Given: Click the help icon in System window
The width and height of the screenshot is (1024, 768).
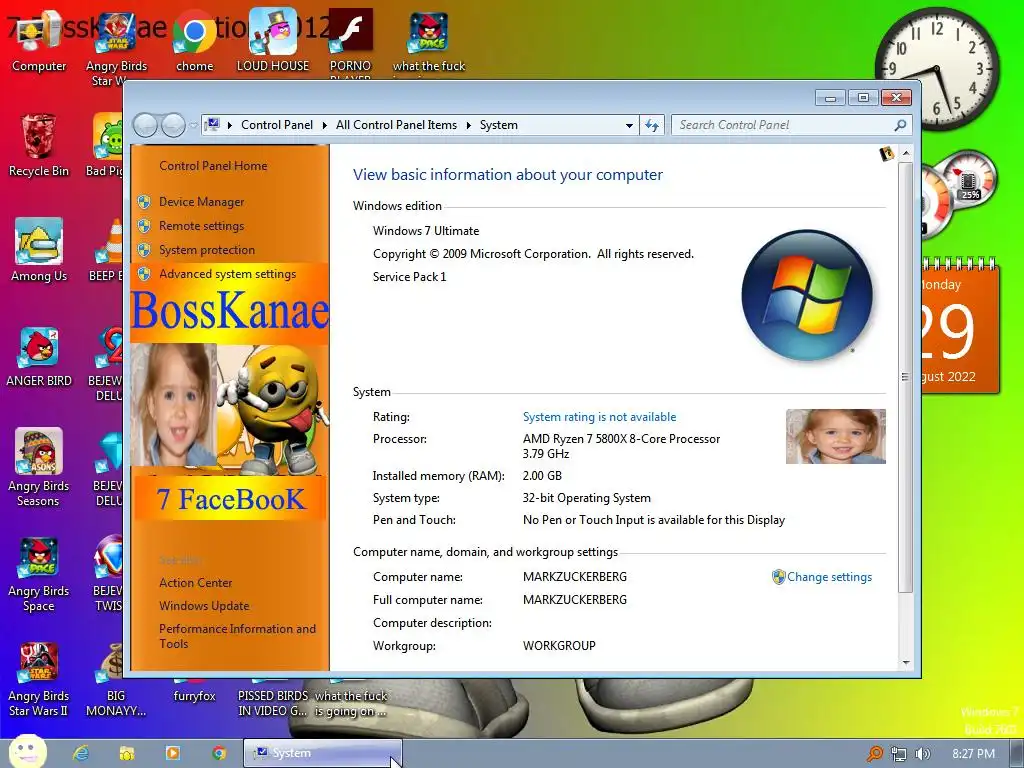Looking at the screenshot, I should point(886,154).
